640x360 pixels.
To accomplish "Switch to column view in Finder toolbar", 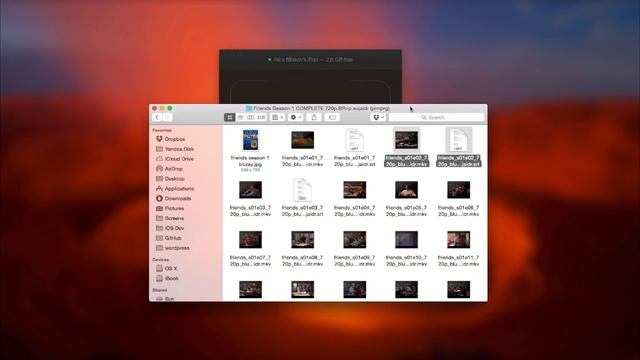I will coord(251,118).
